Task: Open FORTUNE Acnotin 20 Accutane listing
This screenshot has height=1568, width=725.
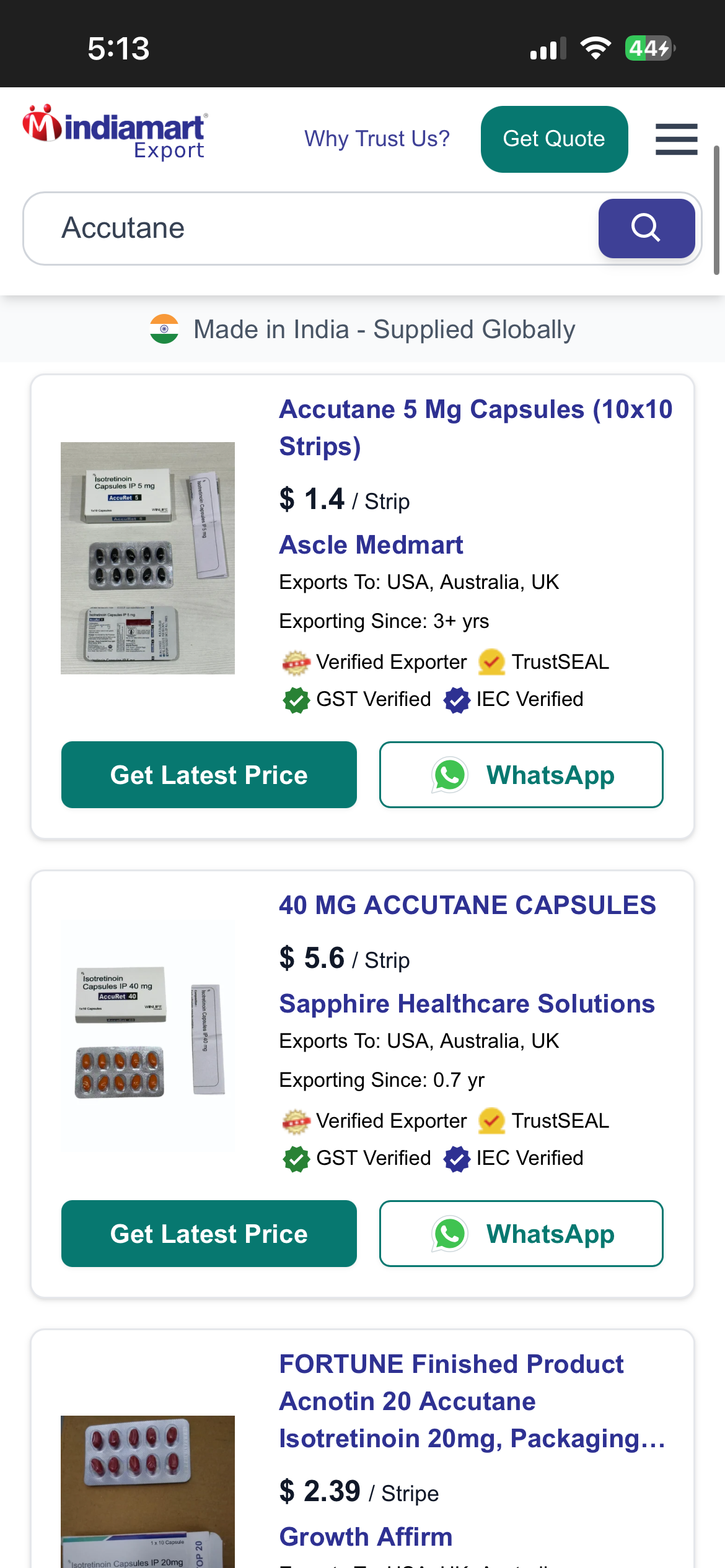Action: [x=471, y=1401]
